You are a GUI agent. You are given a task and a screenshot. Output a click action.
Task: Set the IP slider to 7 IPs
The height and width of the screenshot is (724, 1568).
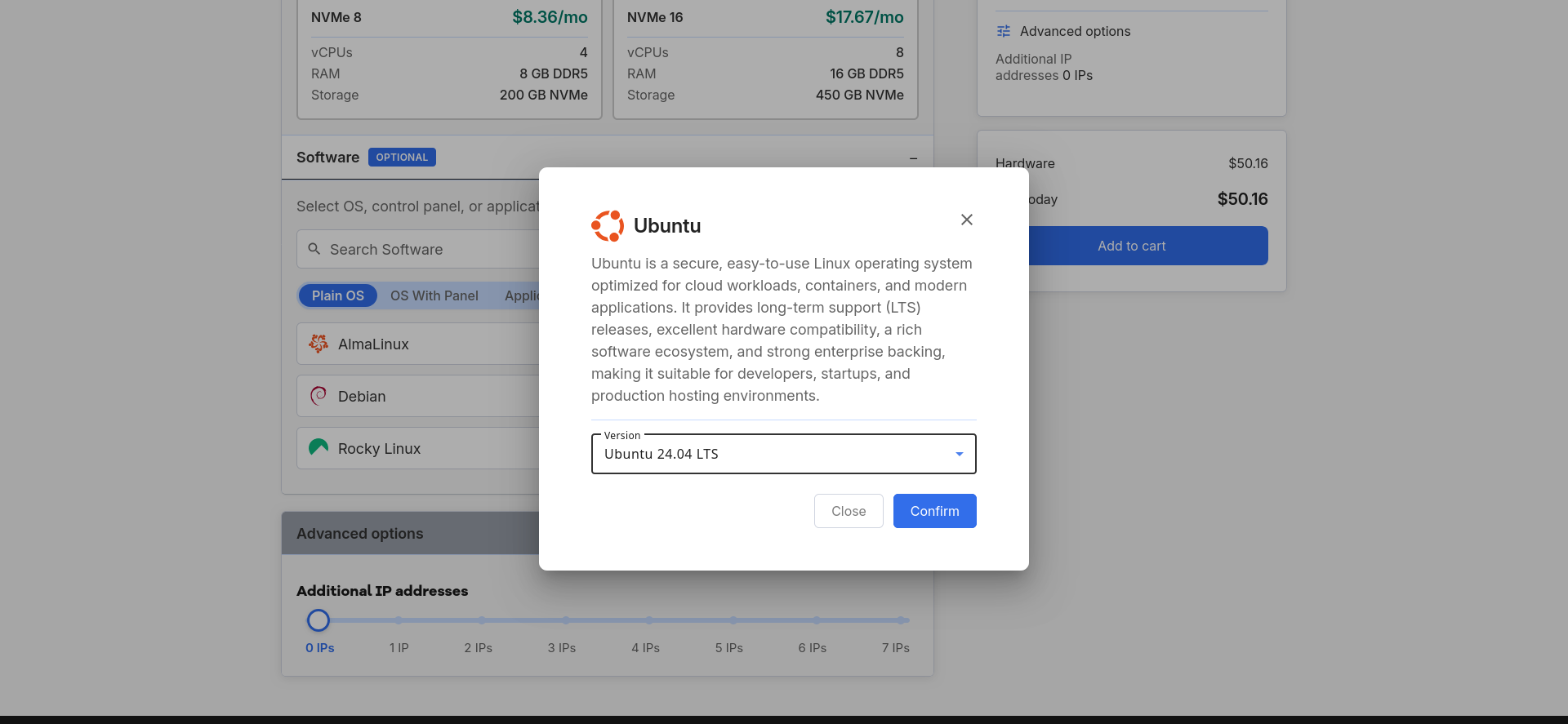(901, 620)
